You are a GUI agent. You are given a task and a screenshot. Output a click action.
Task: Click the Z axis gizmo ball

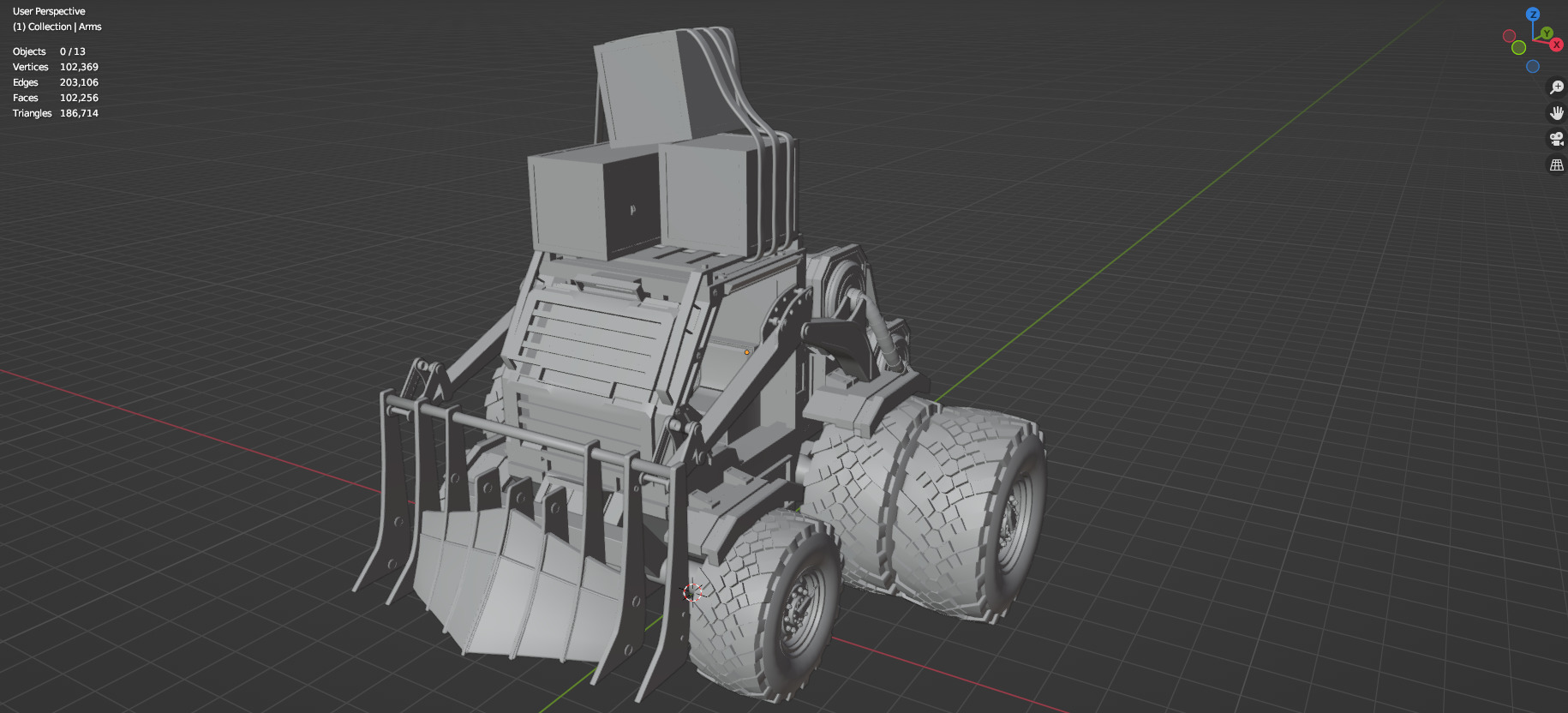[x=1533, y=14]
